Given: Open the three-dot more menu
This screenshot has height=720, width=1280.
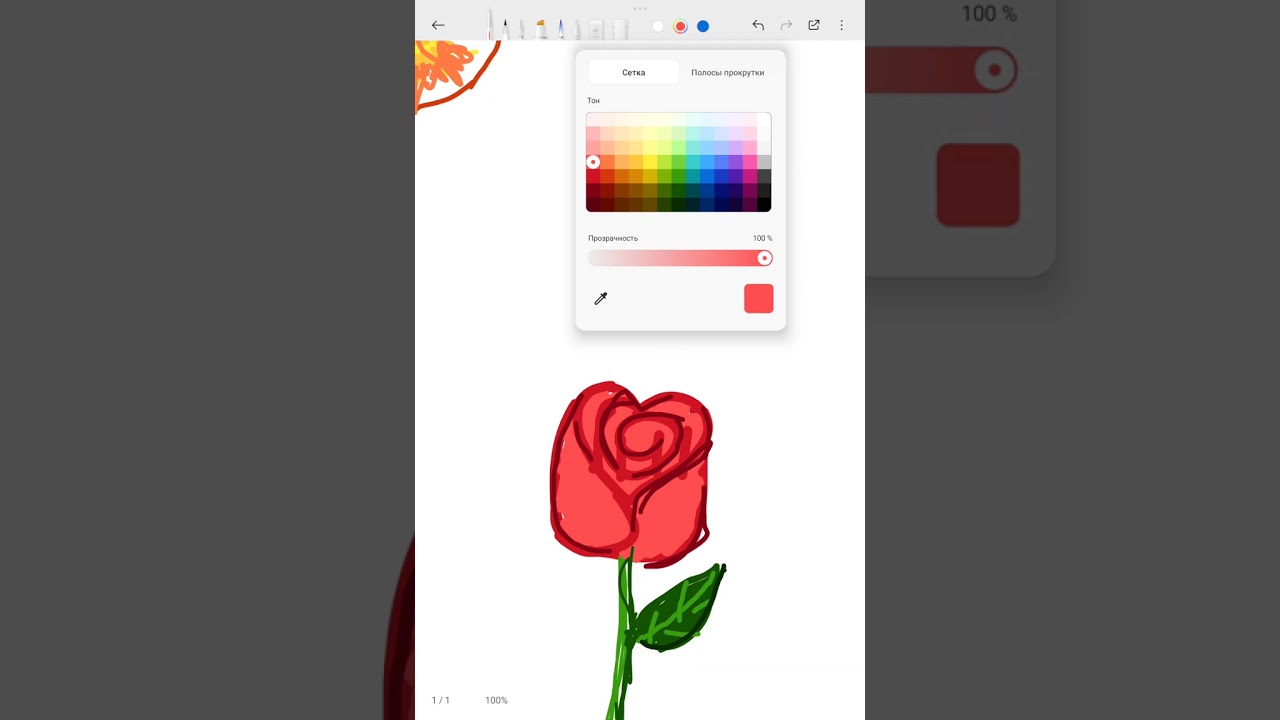Looking at the screenshot, I should 841,25.
